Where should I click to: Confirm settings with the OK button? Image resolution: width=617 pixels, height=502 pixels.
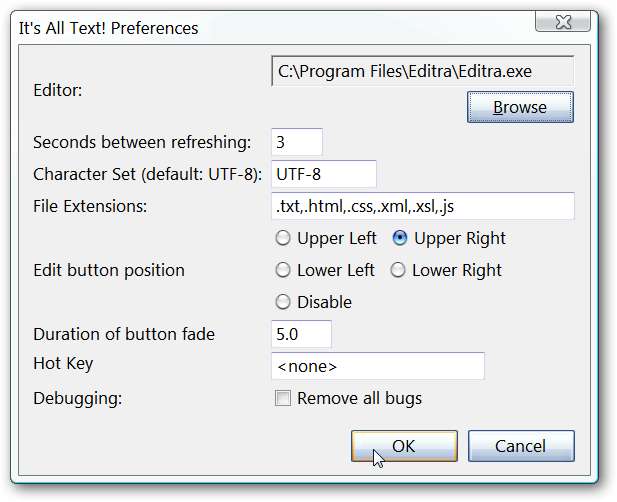(x=404, y=446)
